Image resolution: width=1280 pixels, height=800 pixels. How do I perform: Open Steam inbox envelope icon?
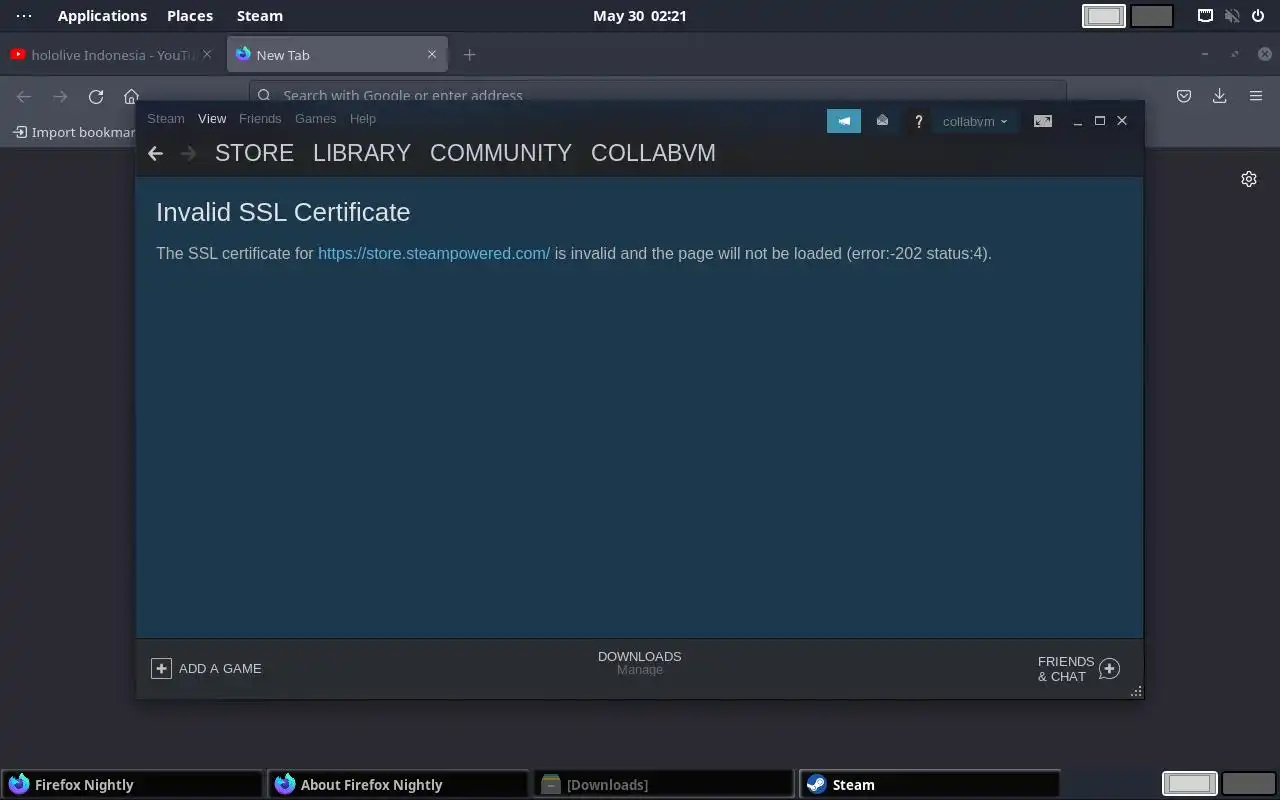pos(882,120)
